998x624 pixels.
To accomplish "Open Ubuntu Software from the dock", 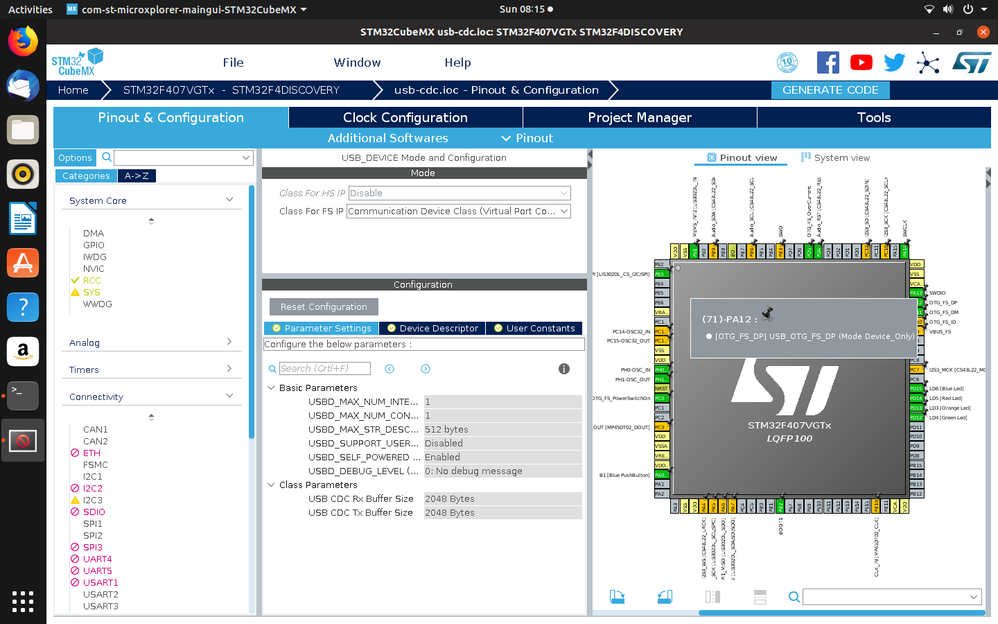I will [23, 263].
